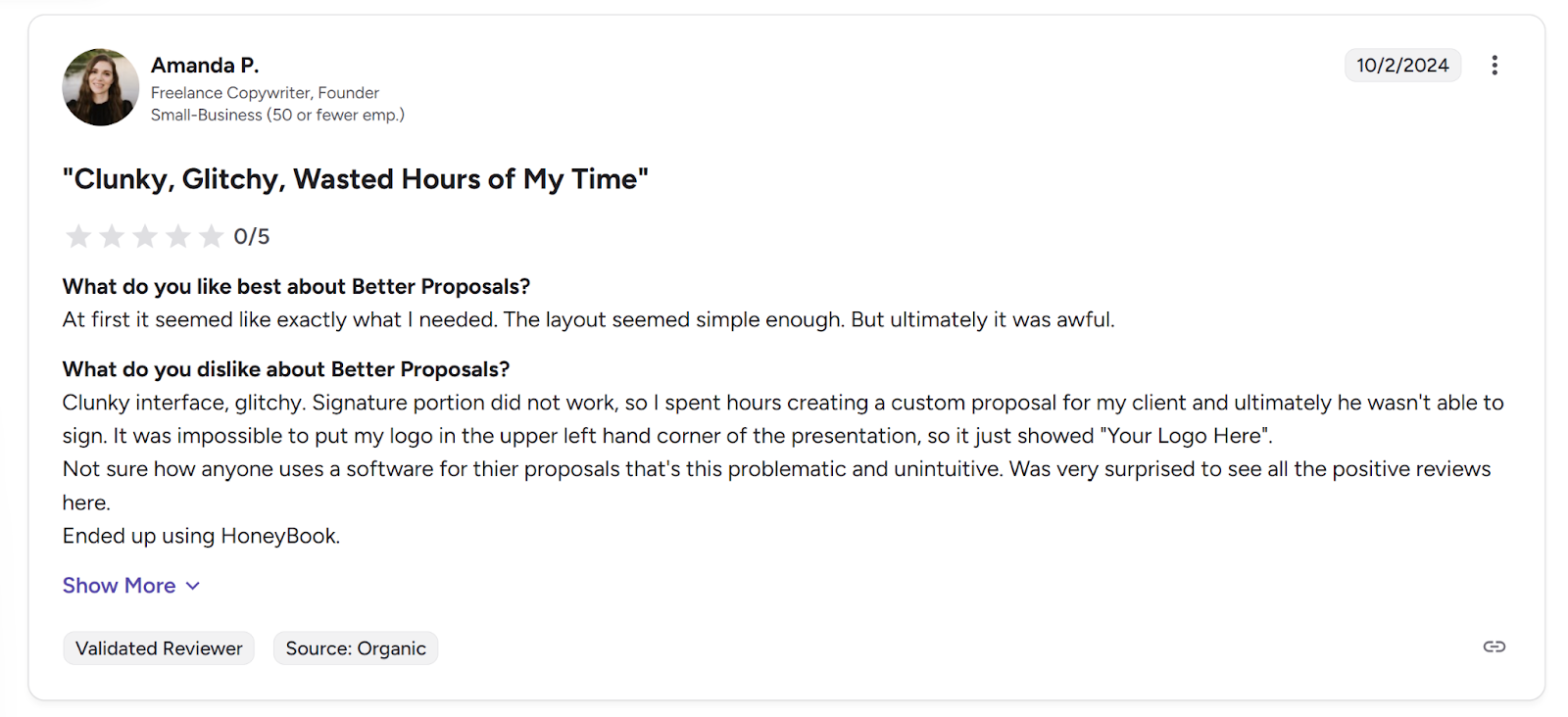This screenshot has height=717, width=1568.
Task: Open the review options three-dot menu
Action: click(x=1494, y=65)
